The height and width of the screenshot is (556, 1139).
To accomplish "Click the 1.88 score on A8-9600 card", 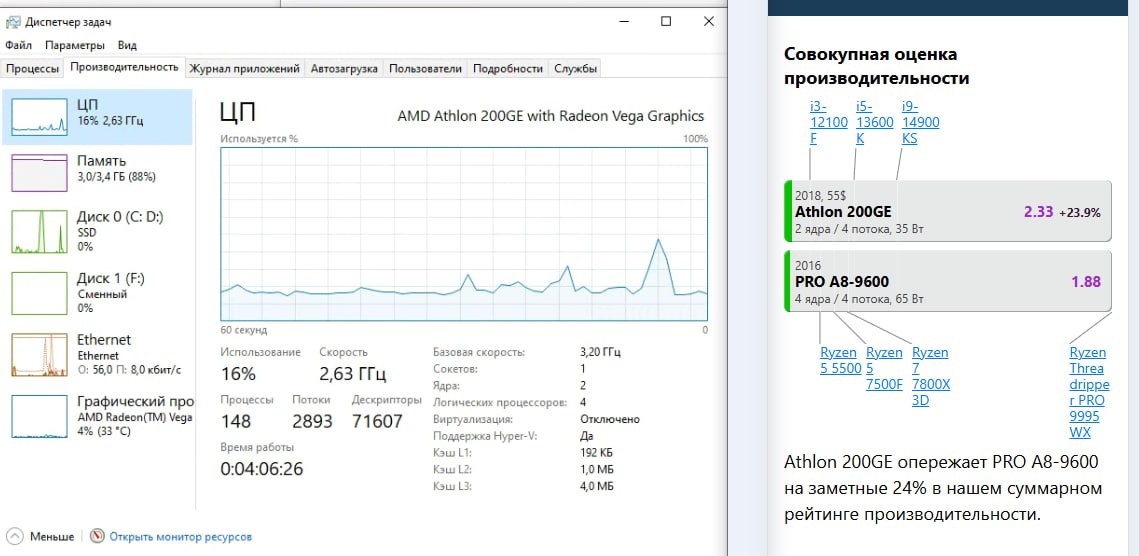I will 1085,282.
